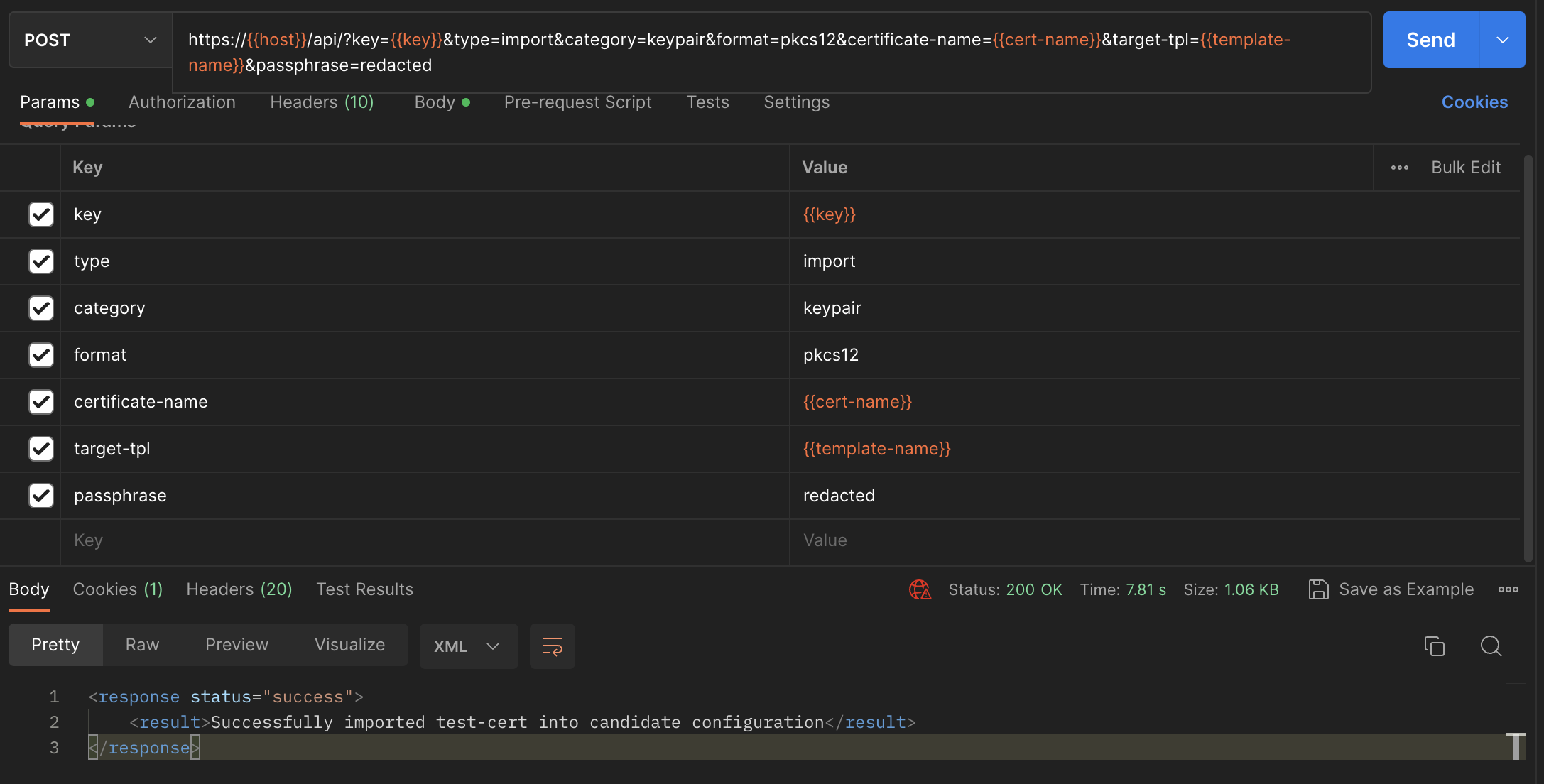The image size is (1544, 784).
Task: Open more options for query params
Action: [1399, 168]
